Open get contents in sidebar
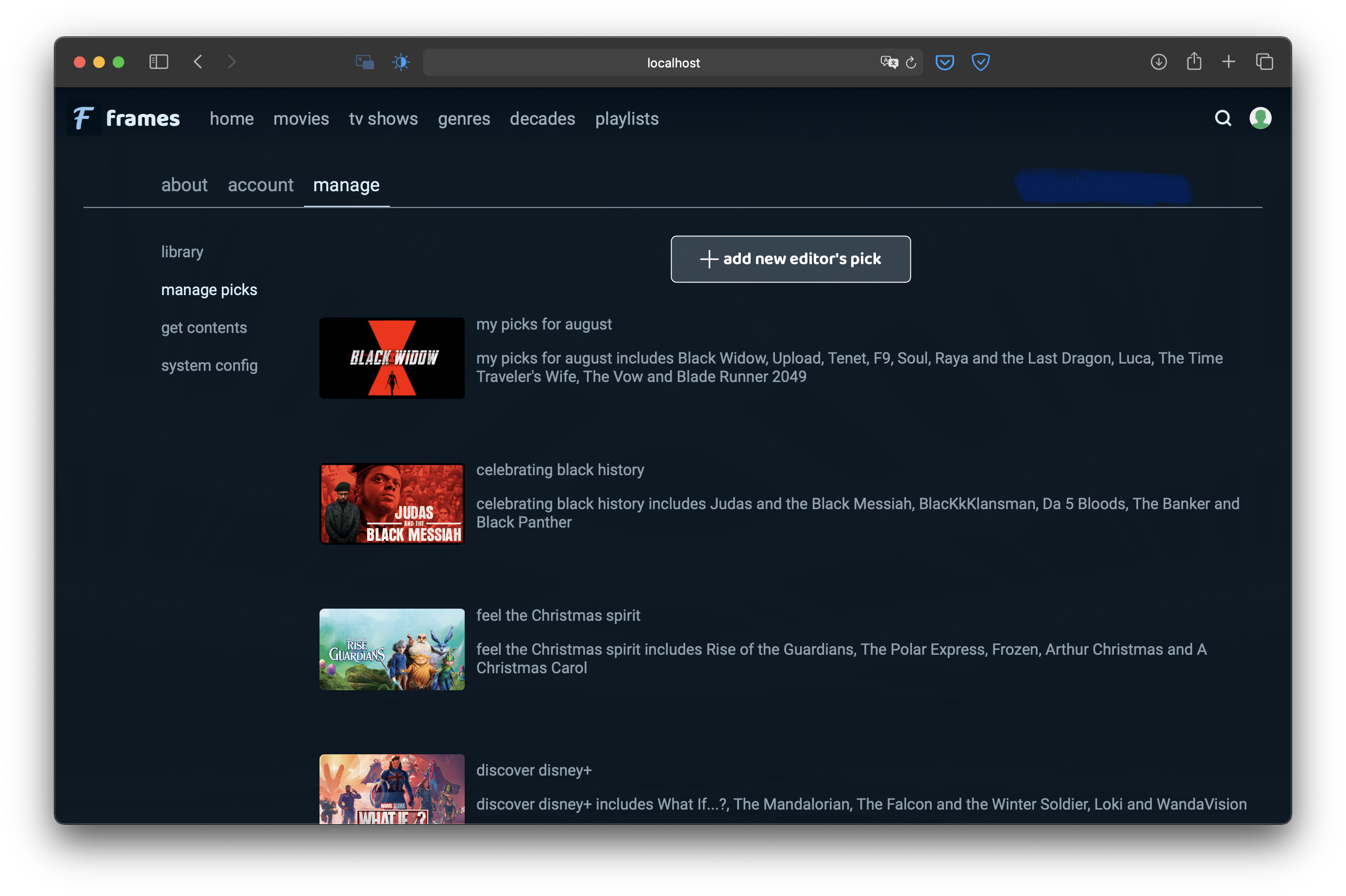The image size is (1346, 896). click(x=204, y=328)
